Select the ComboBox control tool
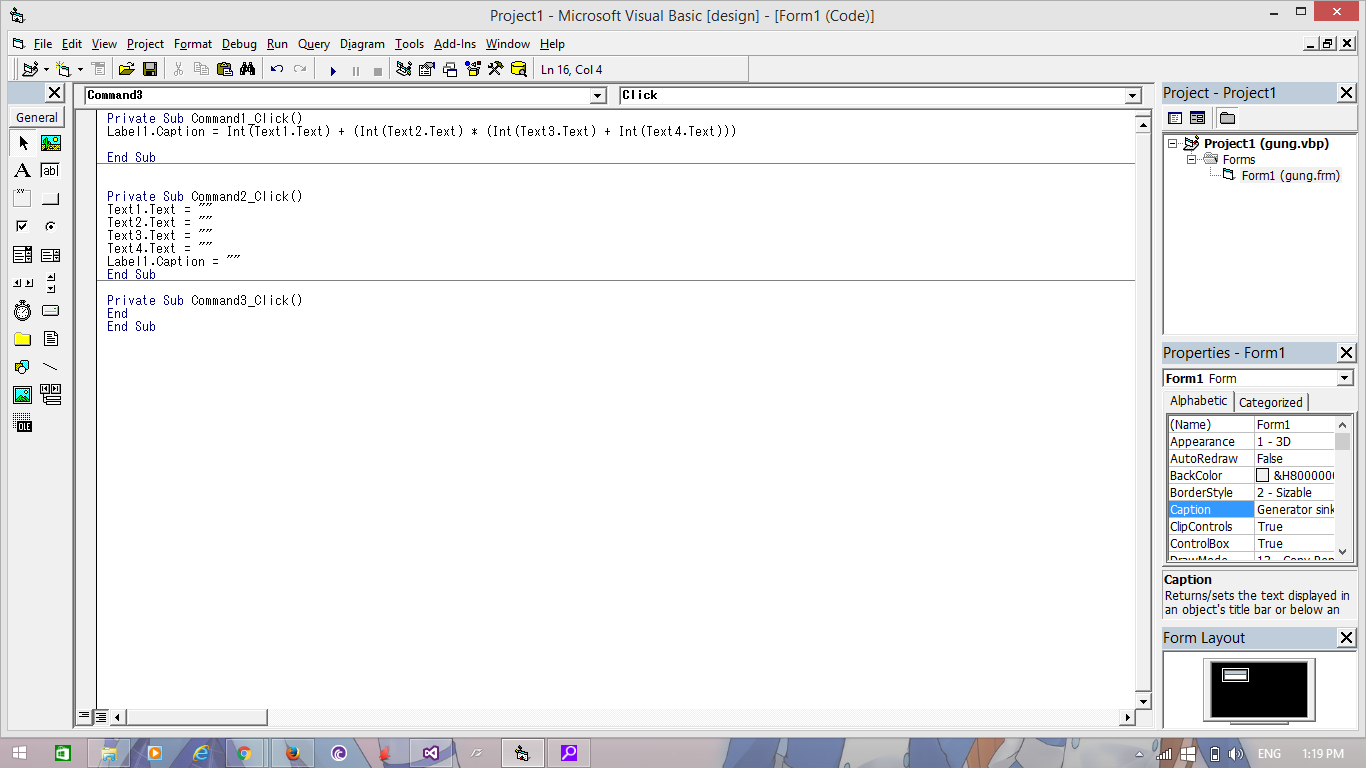 coord(23,255)
